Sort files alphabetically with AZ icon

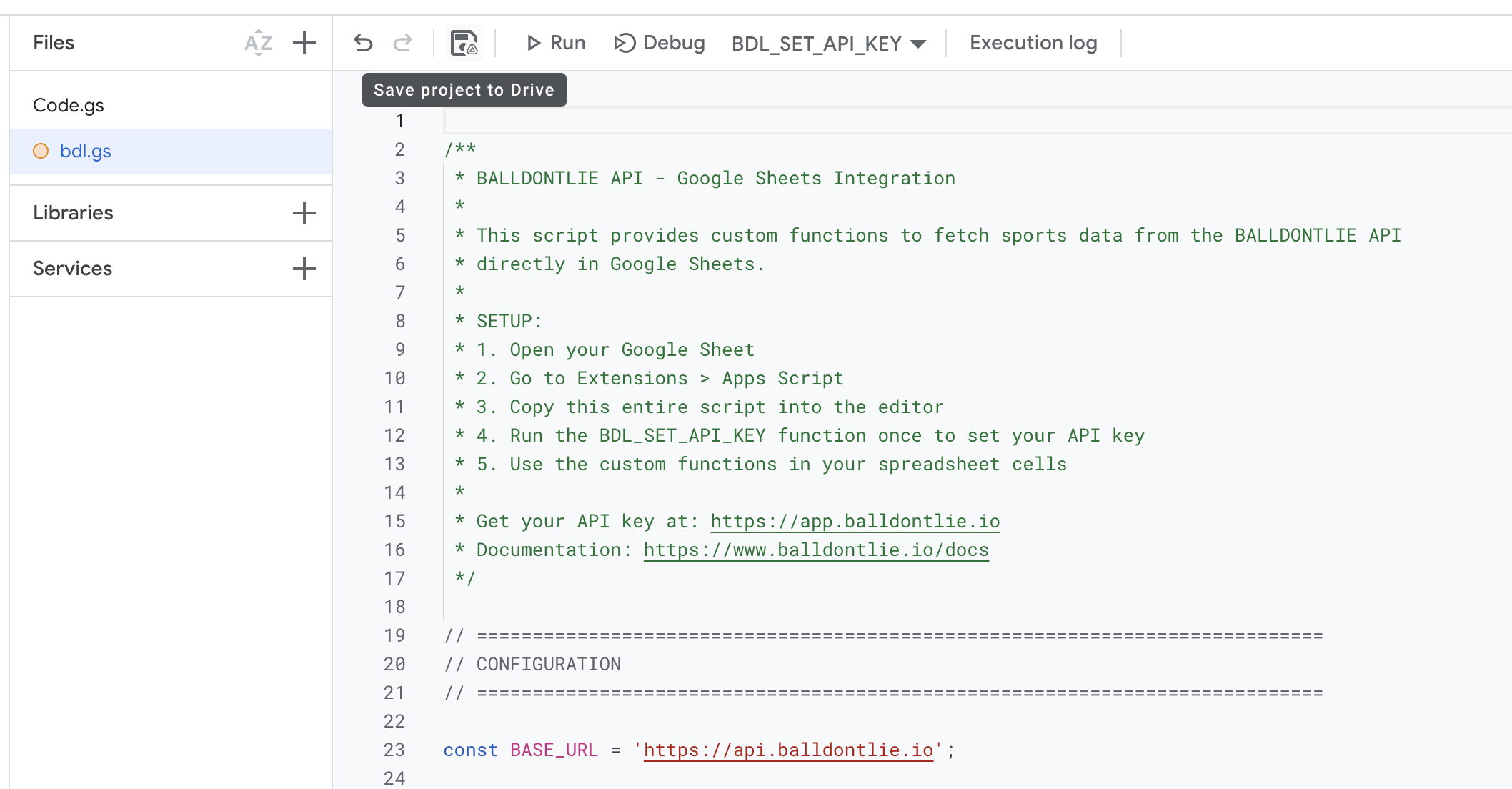pos(258,43)
